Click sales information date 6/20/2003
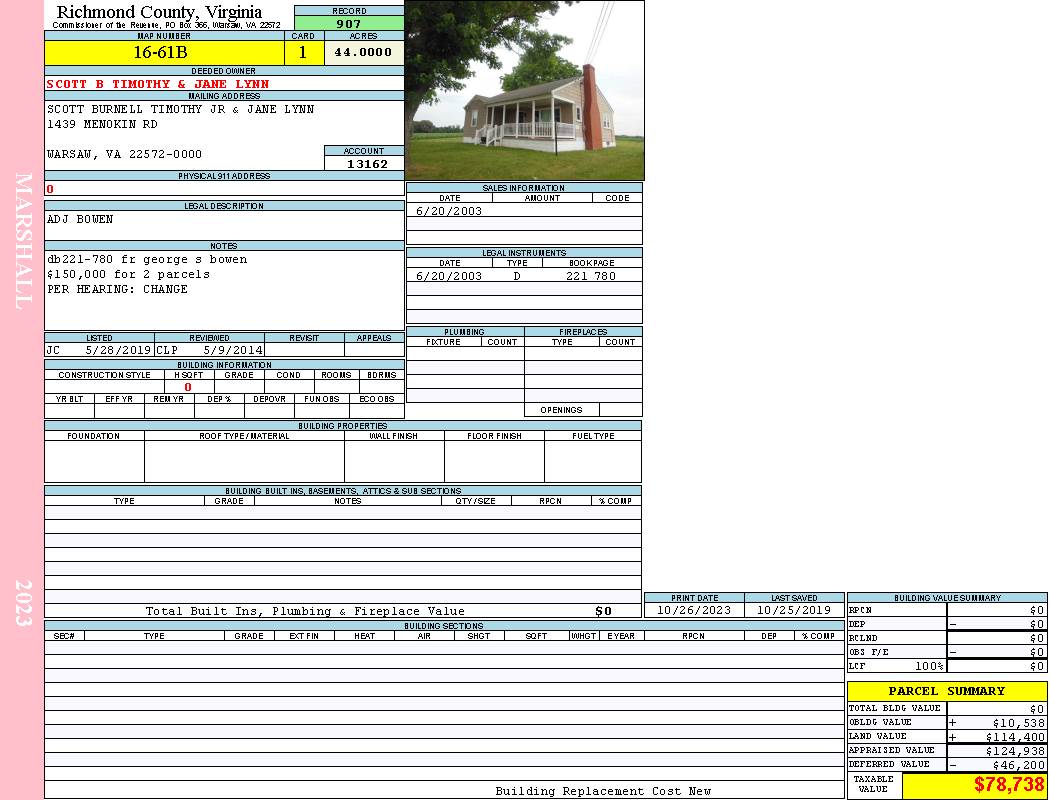This screenshot has width=1050, height=800. 449,211
